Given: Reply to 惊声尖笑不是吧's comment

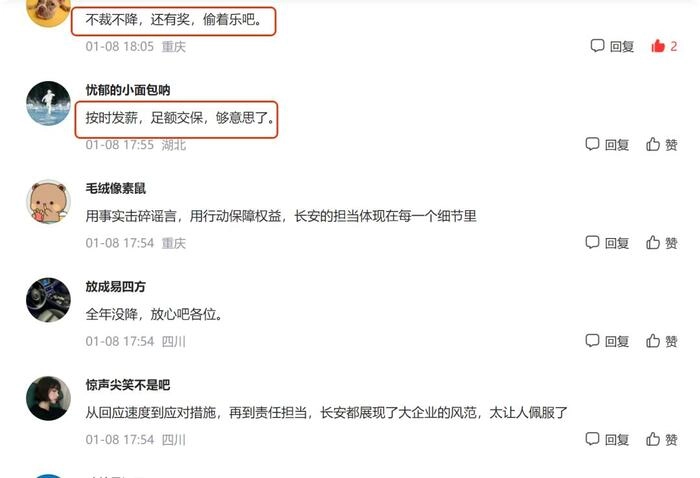Looking at the screenshot, I should point(607,439).
